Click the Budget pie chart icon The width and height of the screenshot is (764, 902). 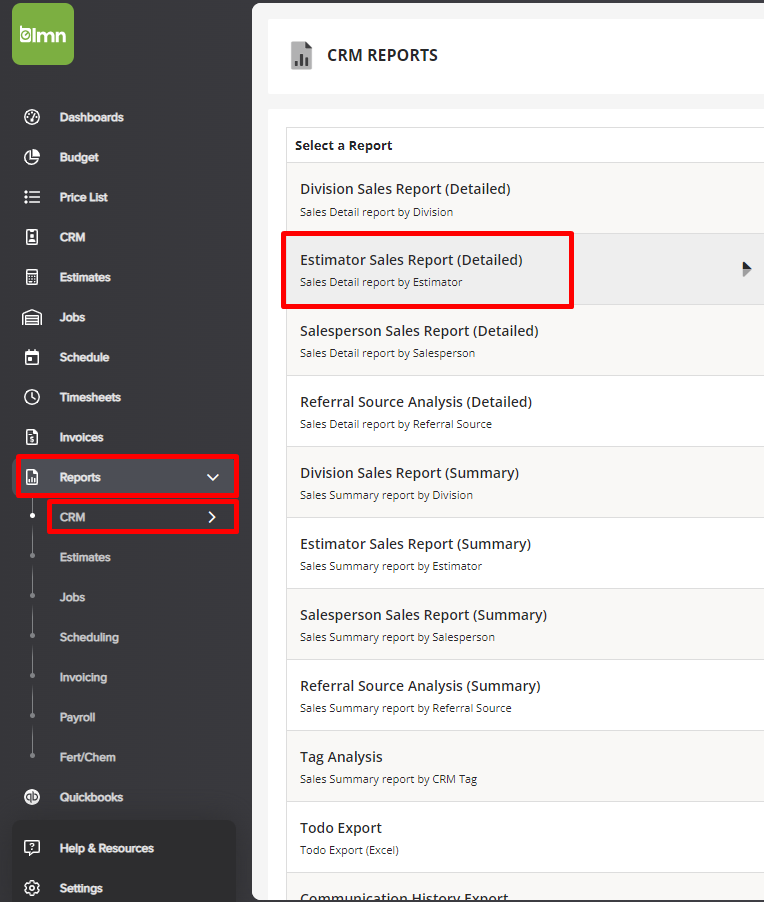tap(32, 157)
